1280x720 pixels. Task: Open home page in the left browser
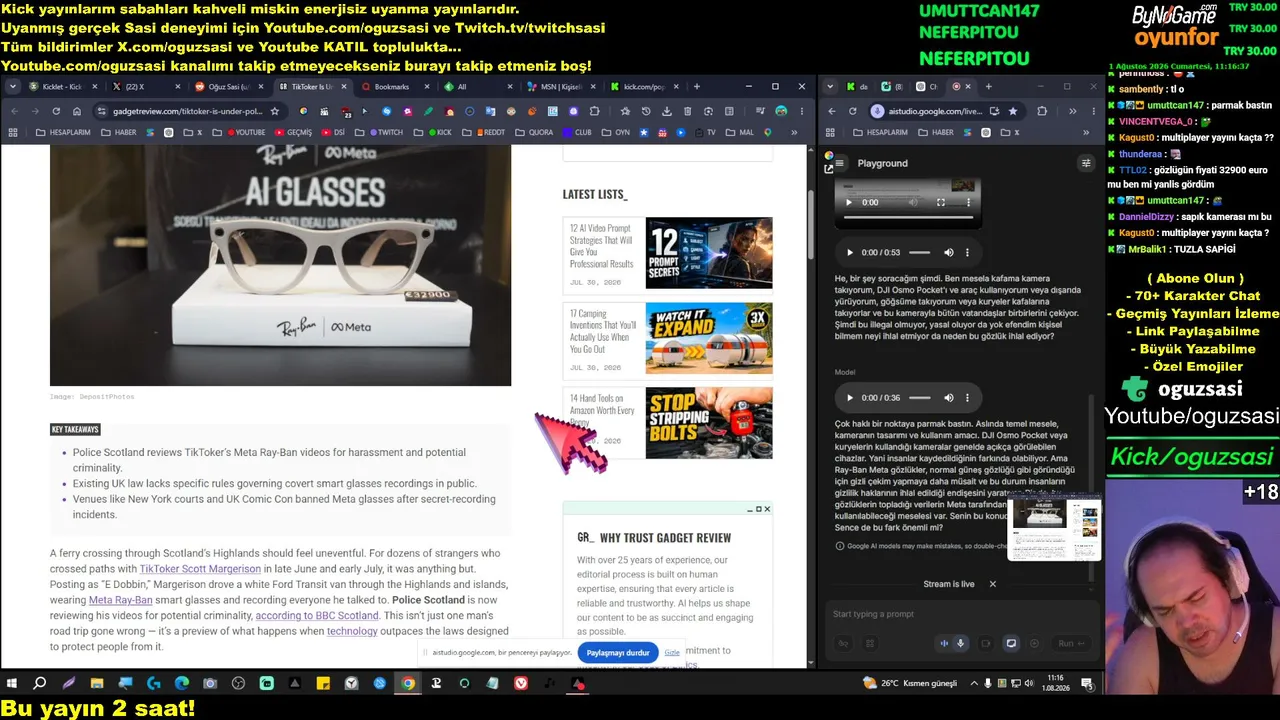coord(77,111)
